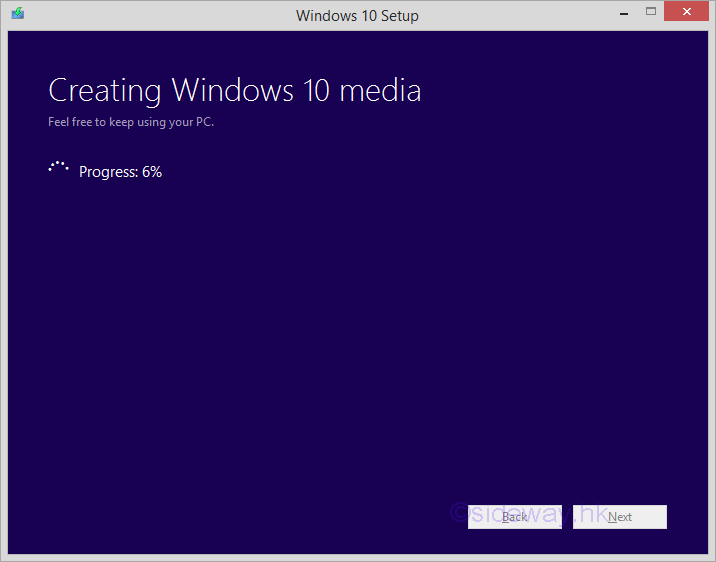Viewport: 716px width, 562px height.
Task: Click the gray bottom border of the window
Action: coord(358,557)
